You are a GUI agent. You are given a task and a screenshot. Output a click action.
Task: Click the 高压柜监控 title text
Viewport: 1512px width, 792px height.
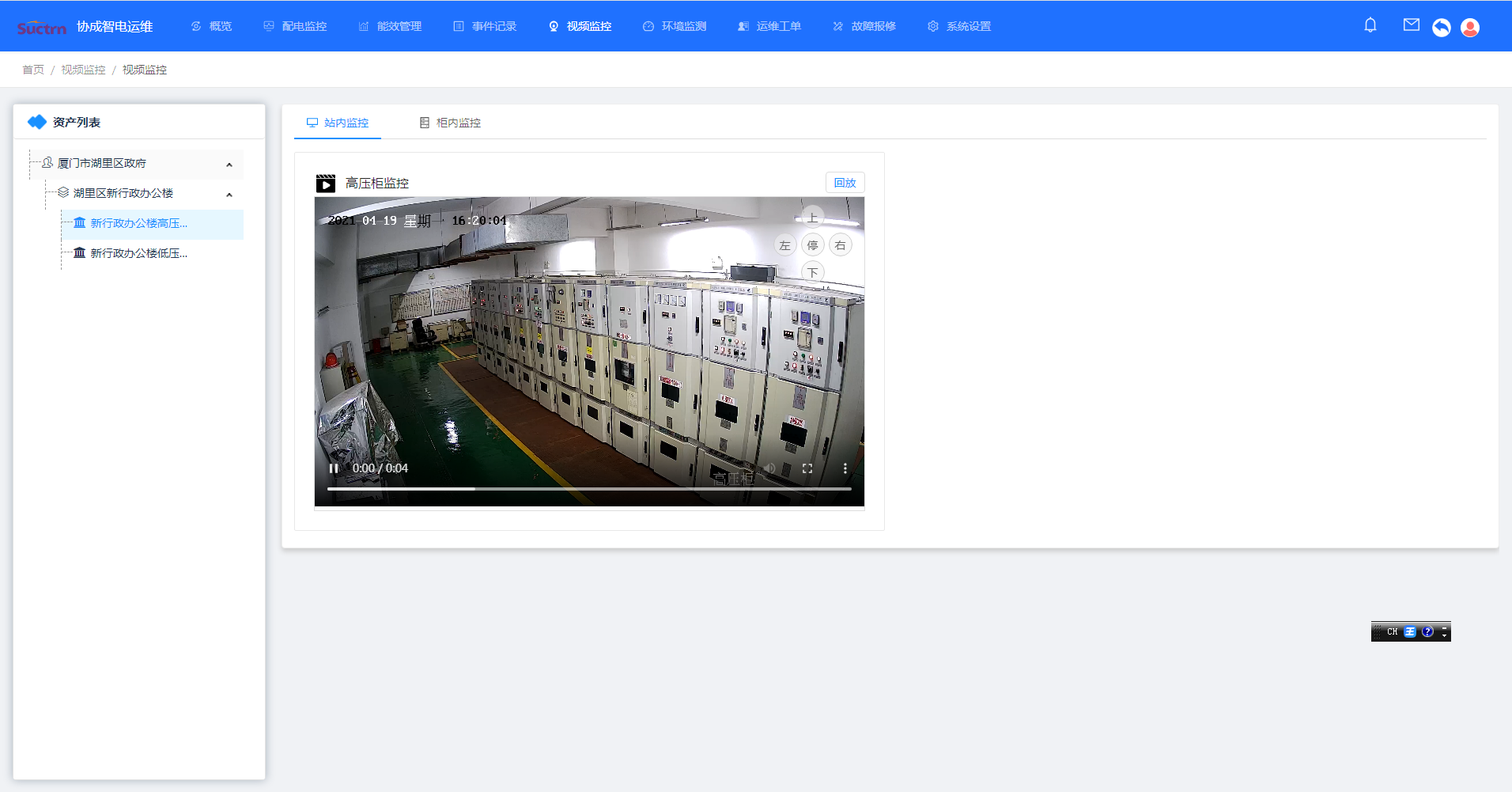(377, 183)
